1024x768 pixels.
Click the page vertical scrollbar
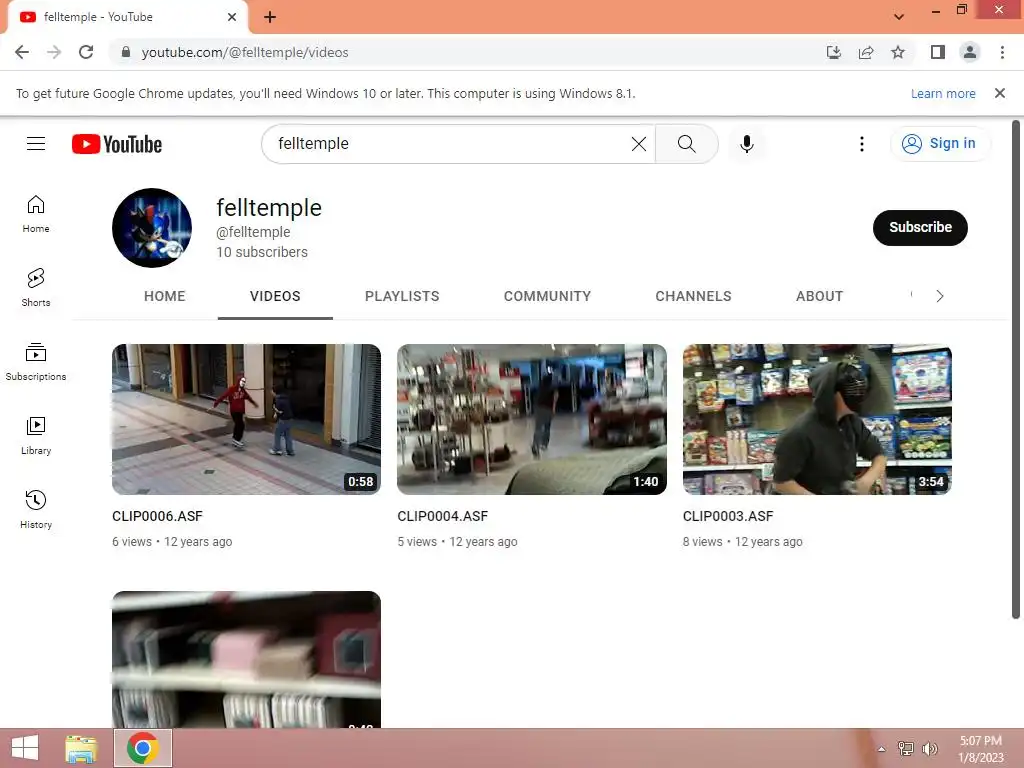click(1016, 369)
